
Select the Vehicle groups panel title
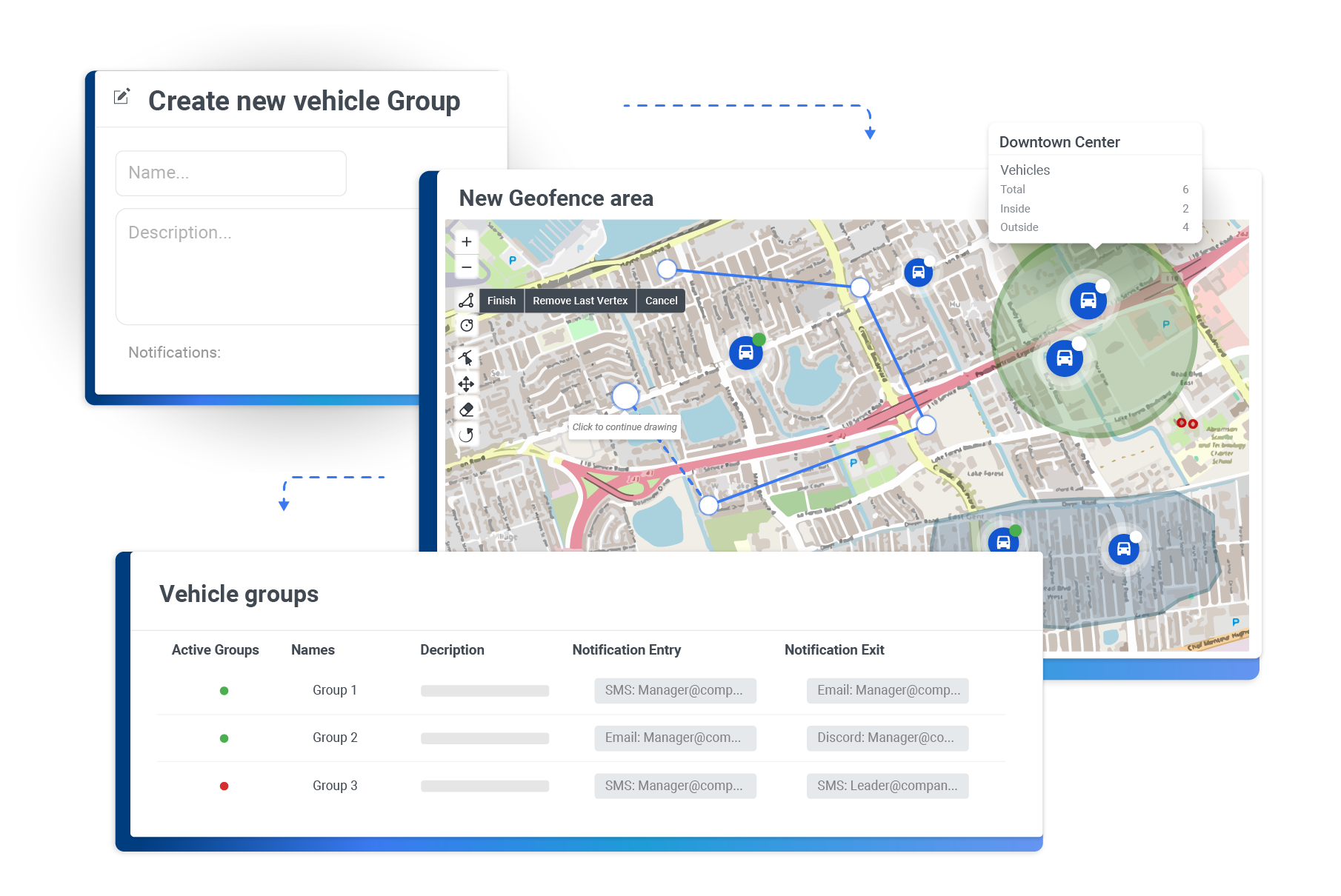pos(239,593)
